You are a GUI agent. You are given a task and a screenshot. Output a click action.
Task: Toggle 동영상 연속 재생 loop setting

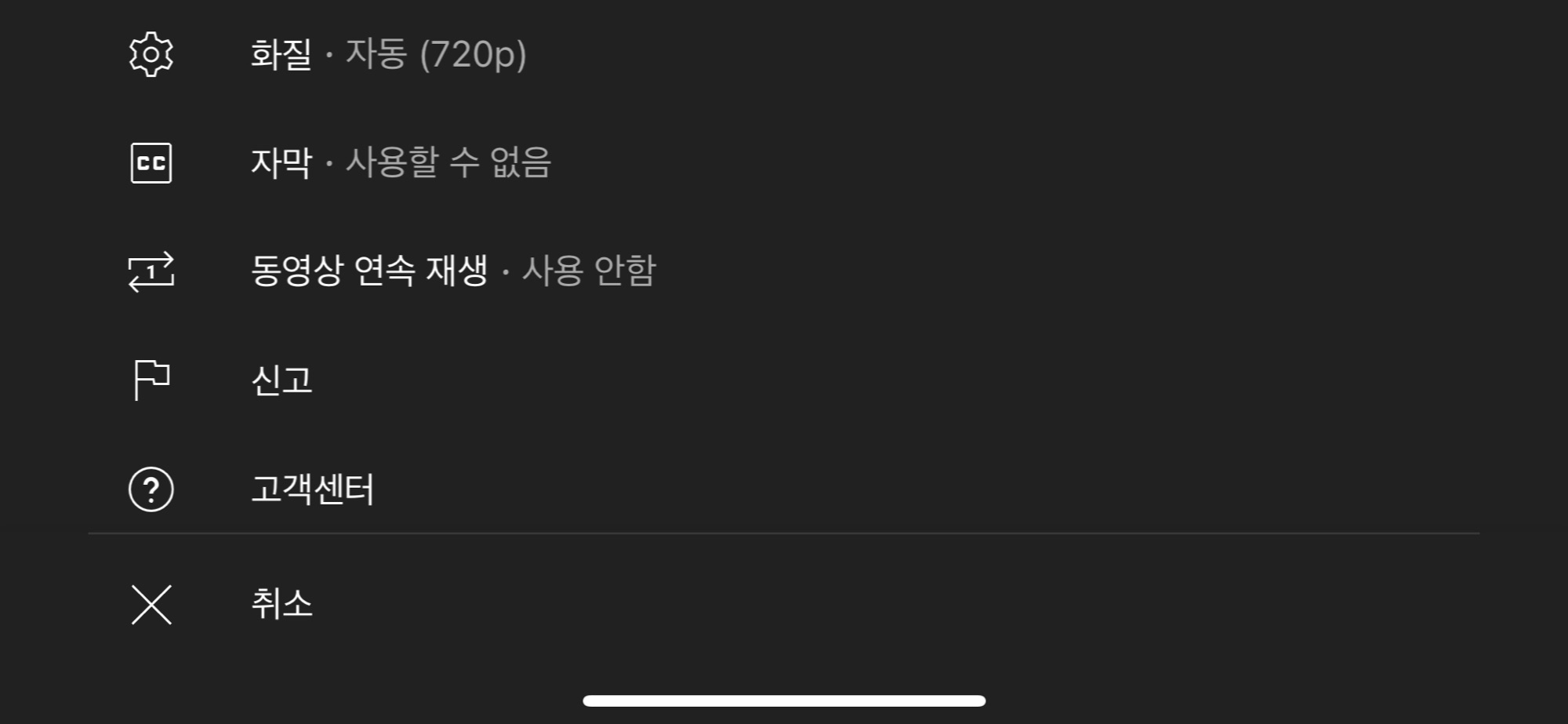click(784, 271)
